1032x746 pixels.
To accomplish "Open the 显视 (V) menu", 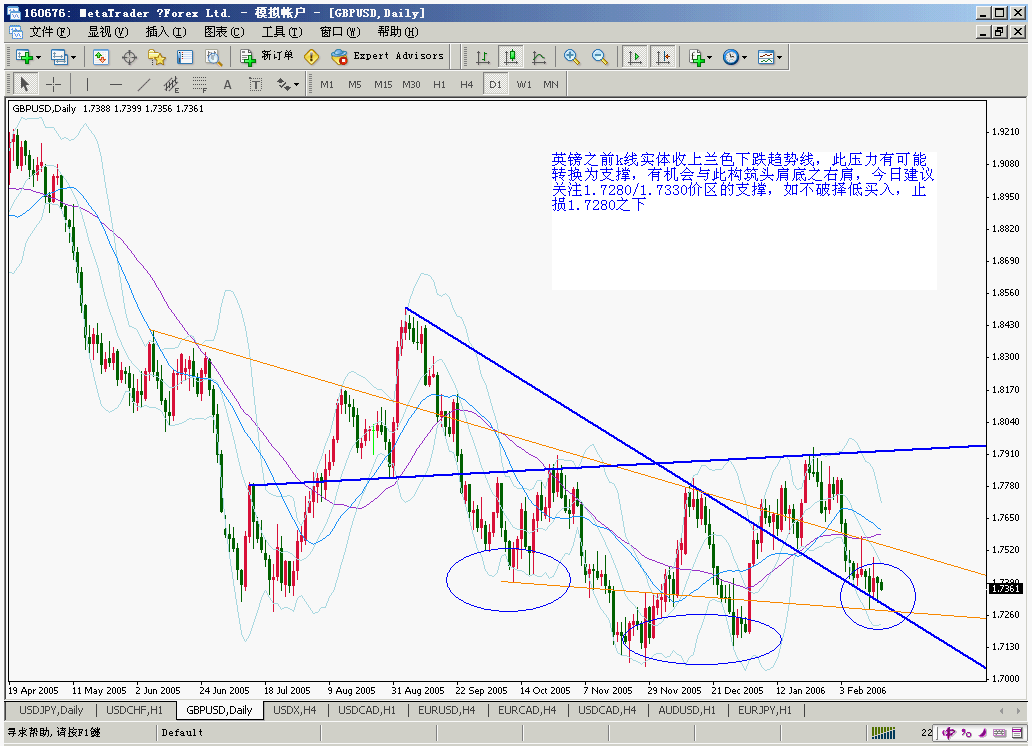I will [x=108, y=32].
